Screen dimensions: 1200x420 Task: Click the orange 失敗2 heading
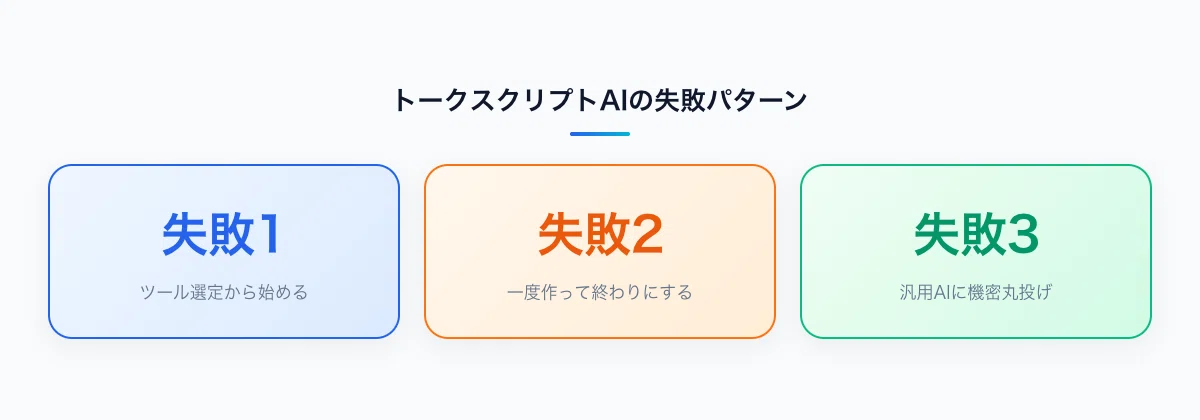click(600, 235)
